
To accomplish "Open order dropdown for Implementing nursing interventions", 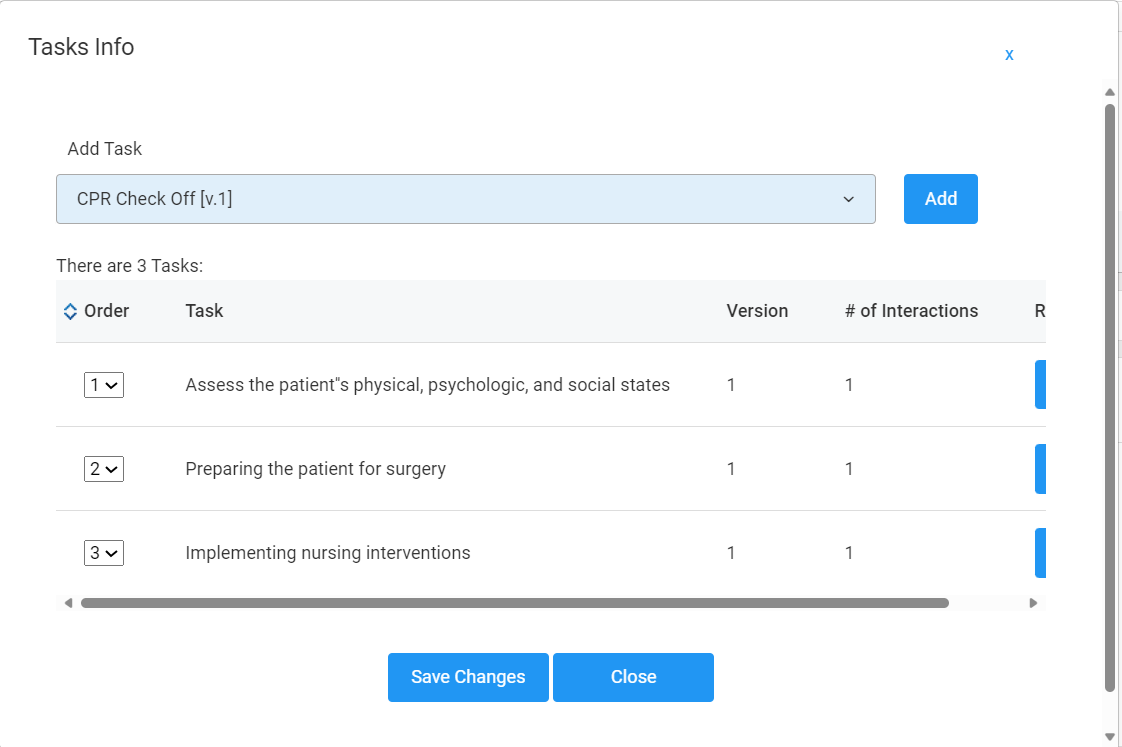I will (104, 552).
